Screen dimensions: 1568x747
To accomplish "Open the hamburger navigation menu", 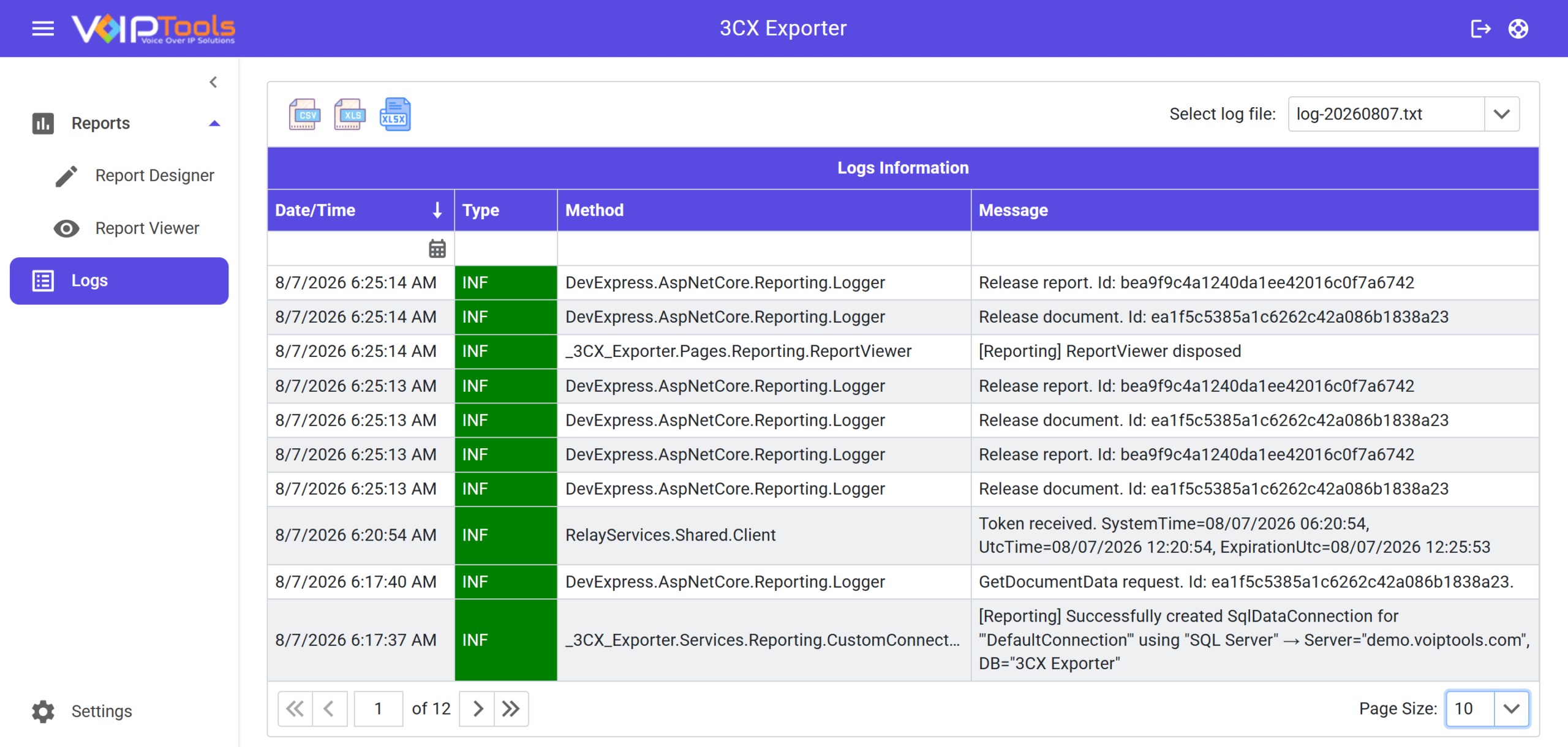I will click(x=43, y=29).
